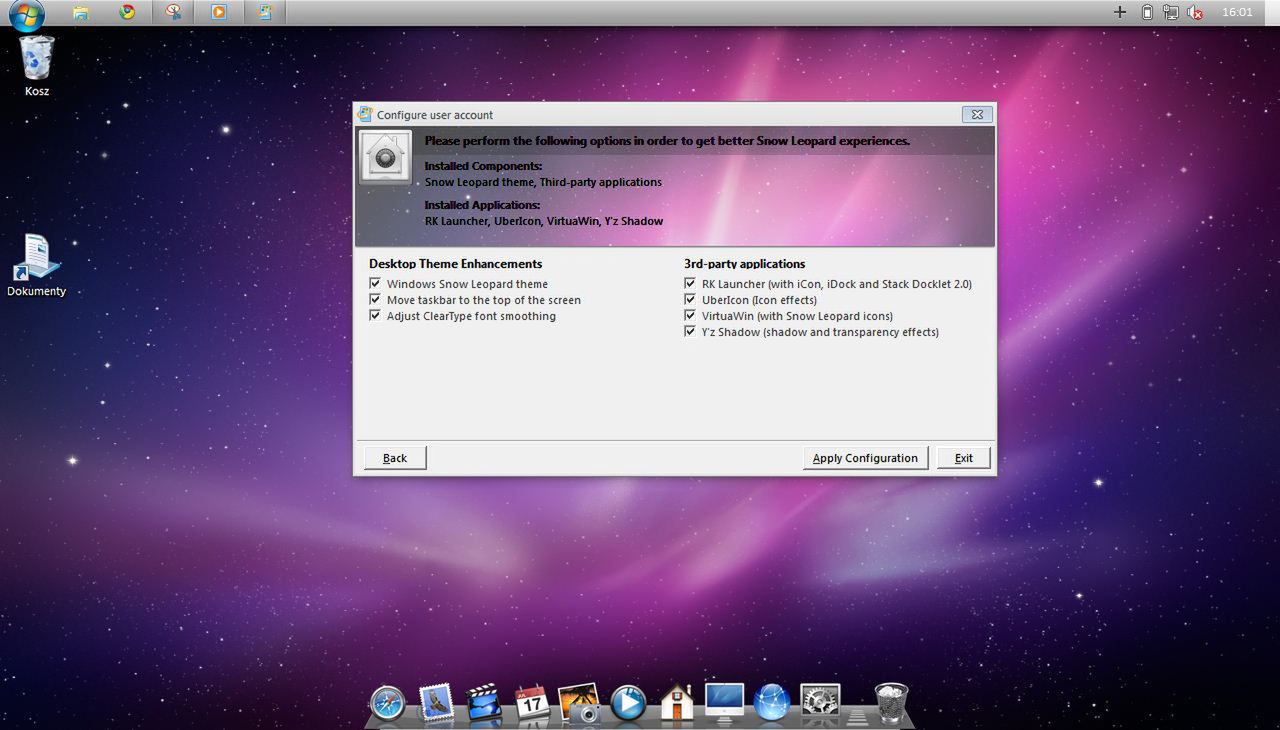The image size is (1280, 730).
Task: Click the plus icon in the system tray
Action: (x=1120, y=12)
